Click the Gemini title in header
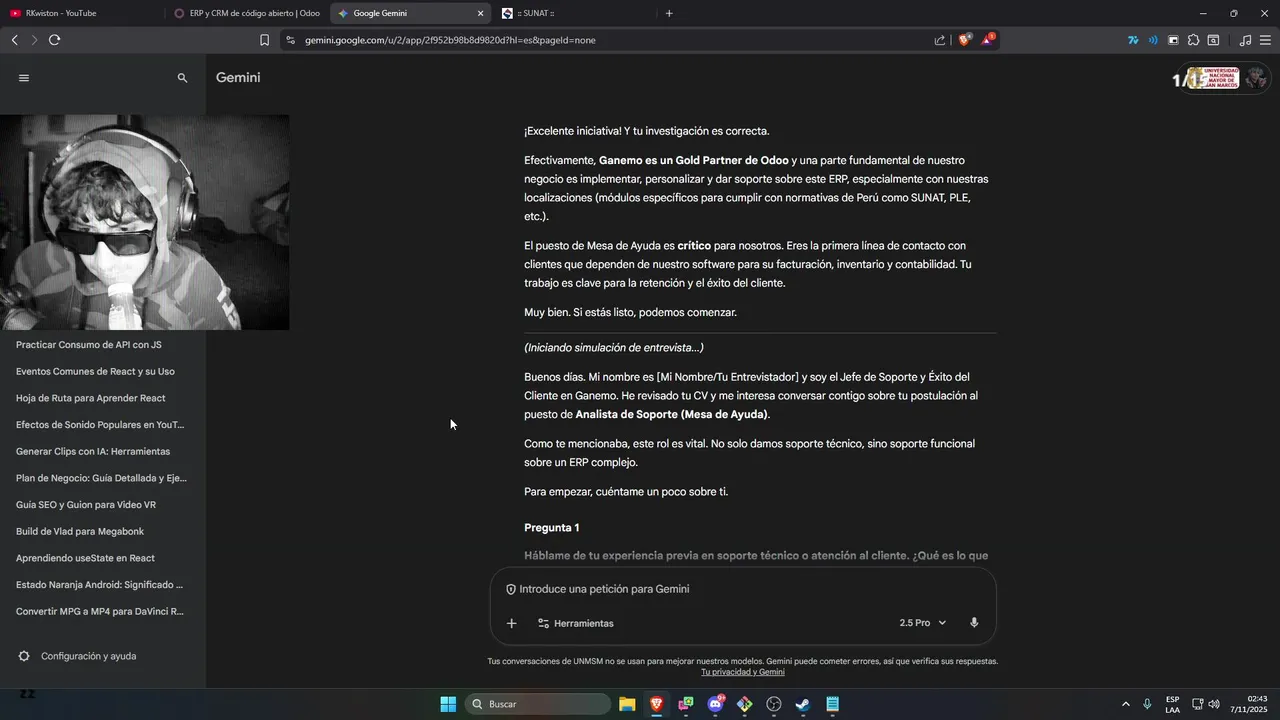The image size is (1280, 720). coord(238,77)
